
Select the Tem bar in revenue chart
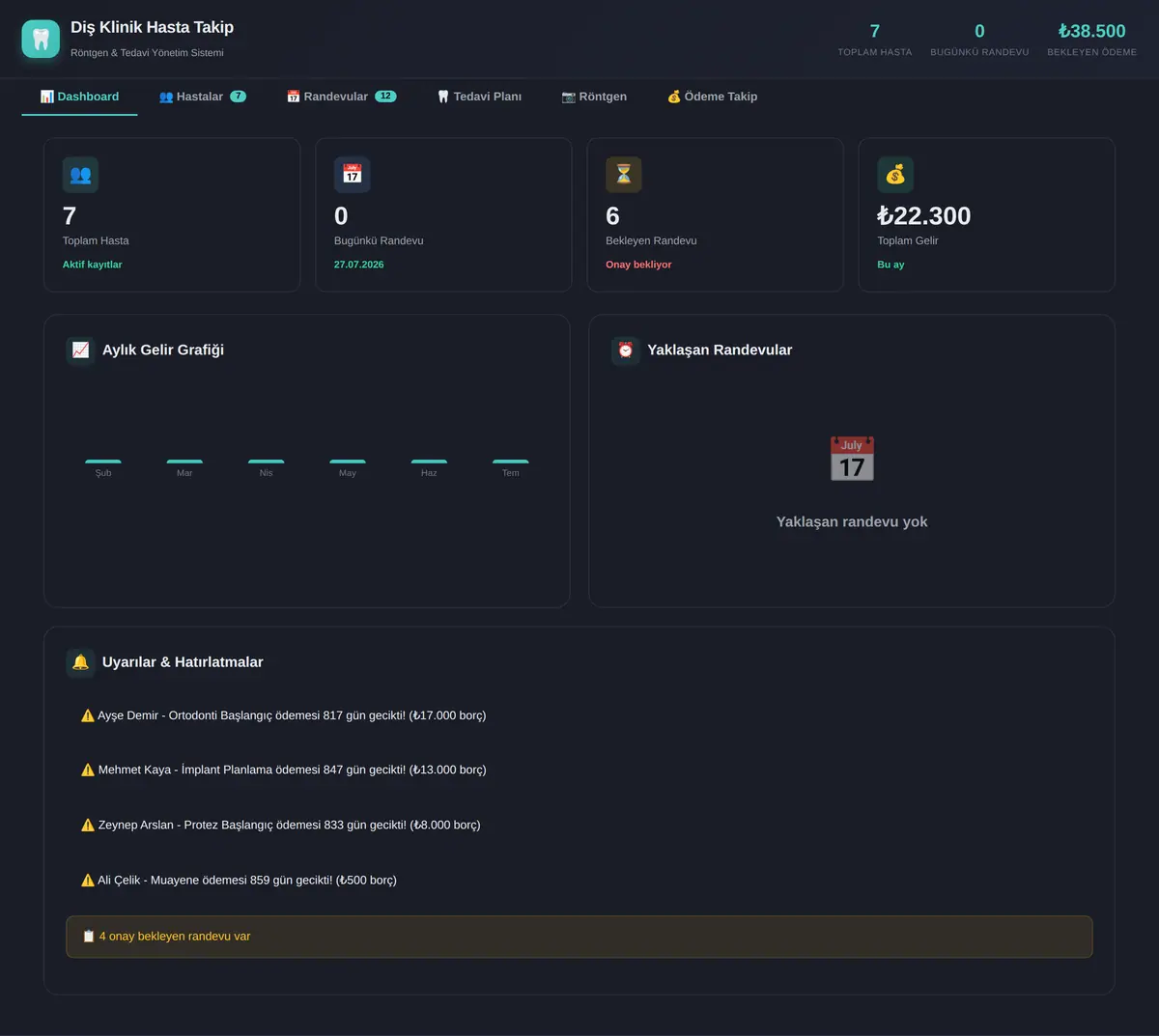pyautogui.click(x=511, y=462)
